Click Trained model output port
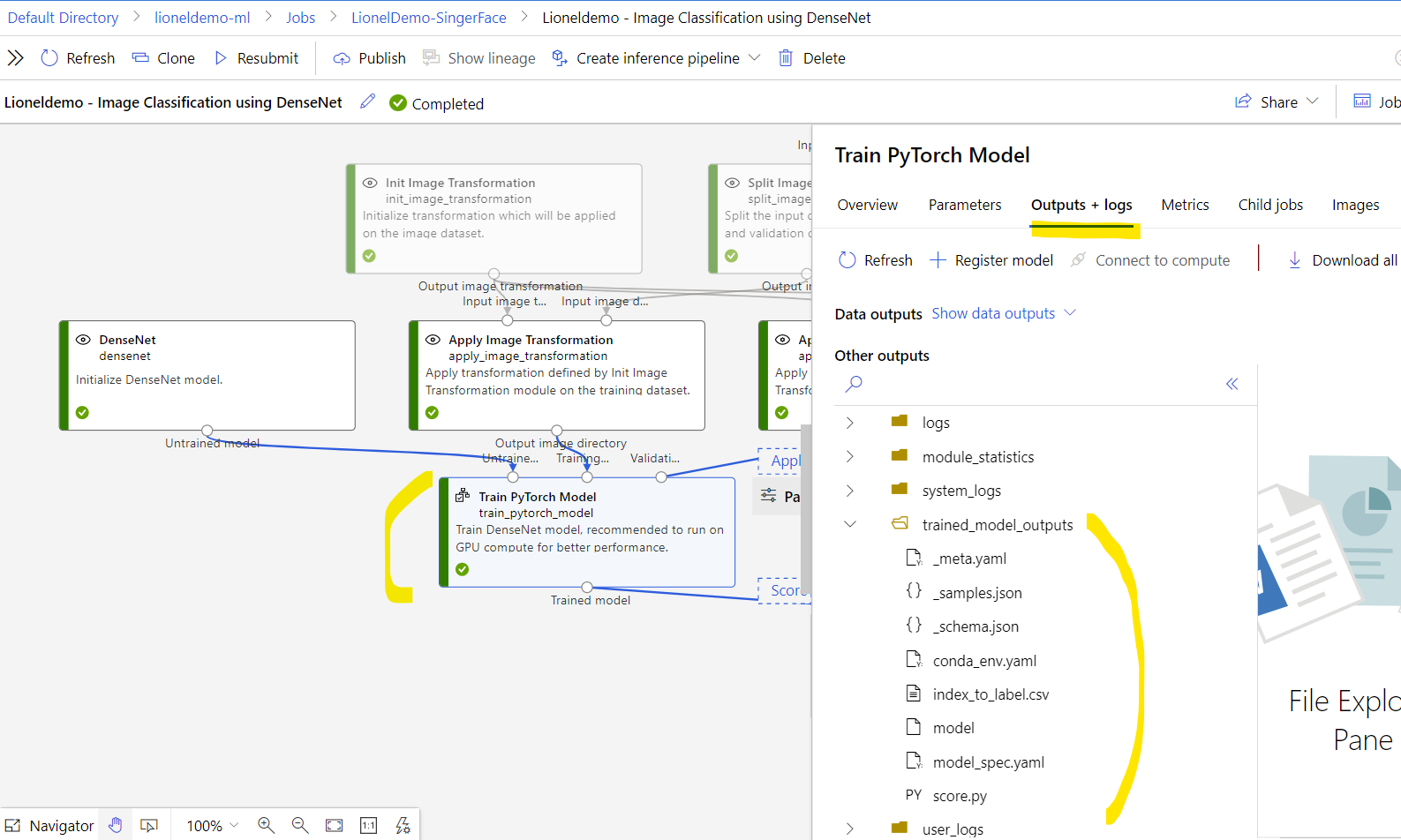 pyautogui.click(x=587, y=588)
